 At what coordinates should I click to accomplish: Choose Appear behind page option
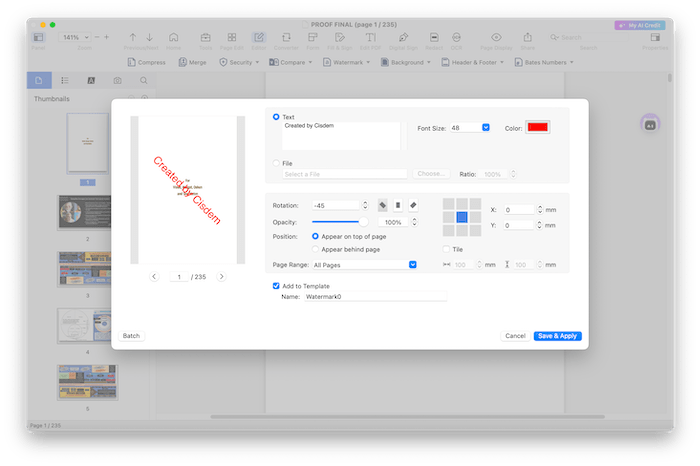coord(315,249)
